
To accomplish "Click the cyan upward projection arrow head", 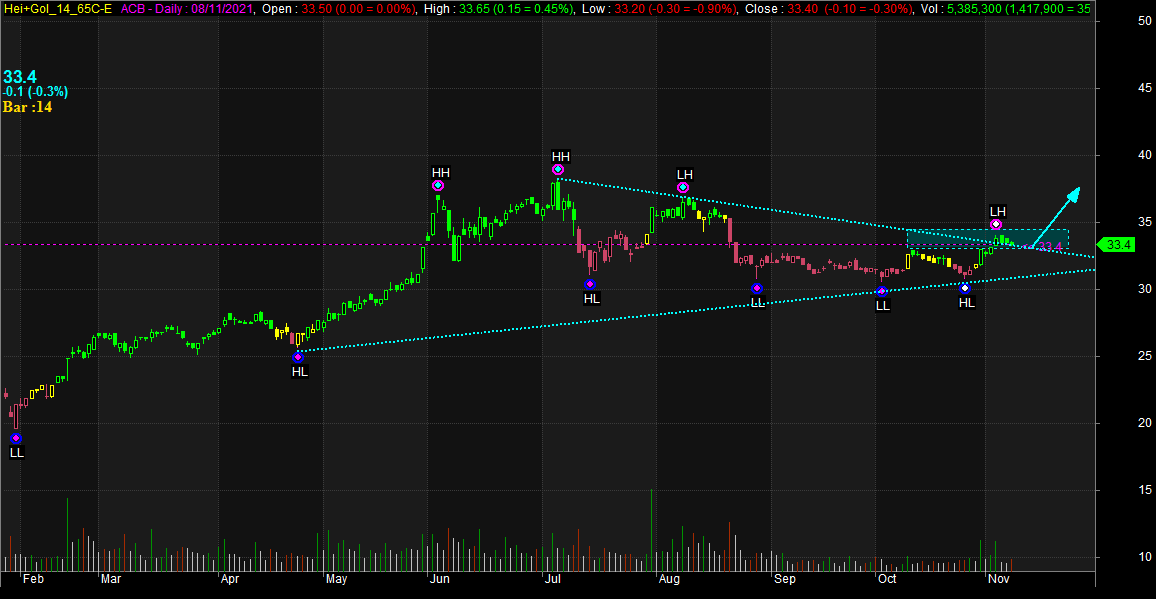I will coord(1074,192).
